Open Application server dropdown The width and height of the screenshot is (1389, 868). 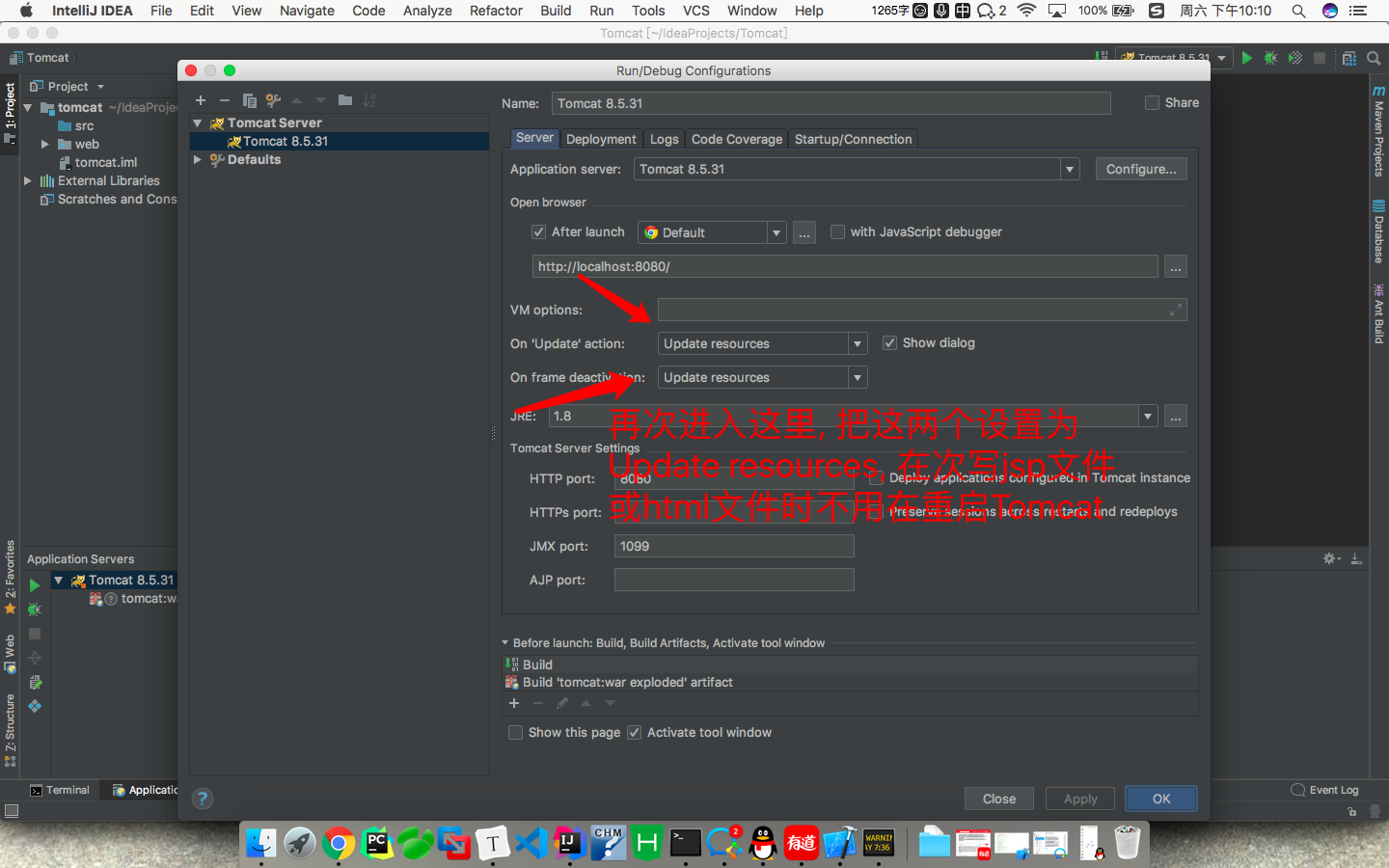pos(1069,169)
